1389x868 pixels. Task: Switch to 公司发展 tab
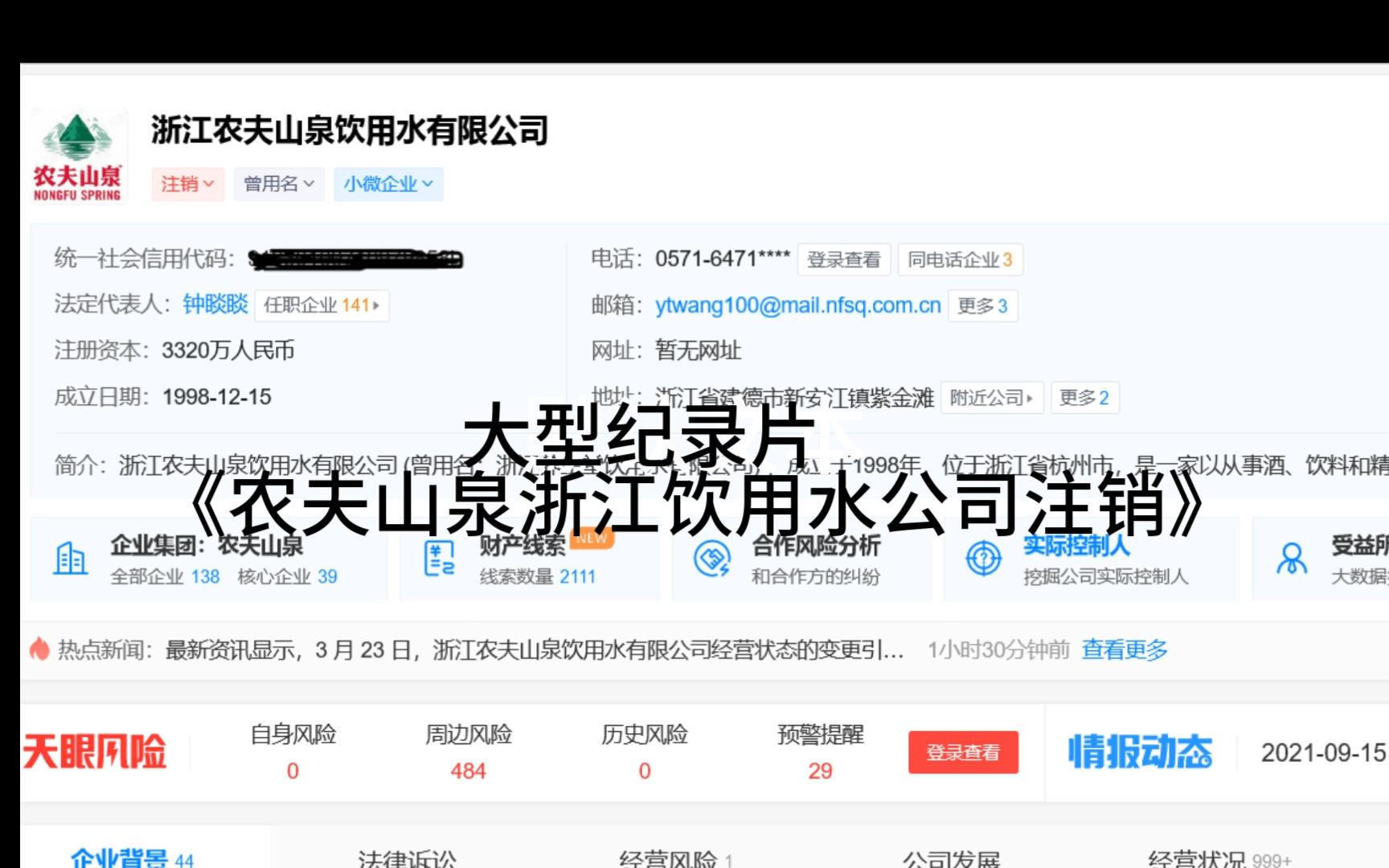[951, 858]
